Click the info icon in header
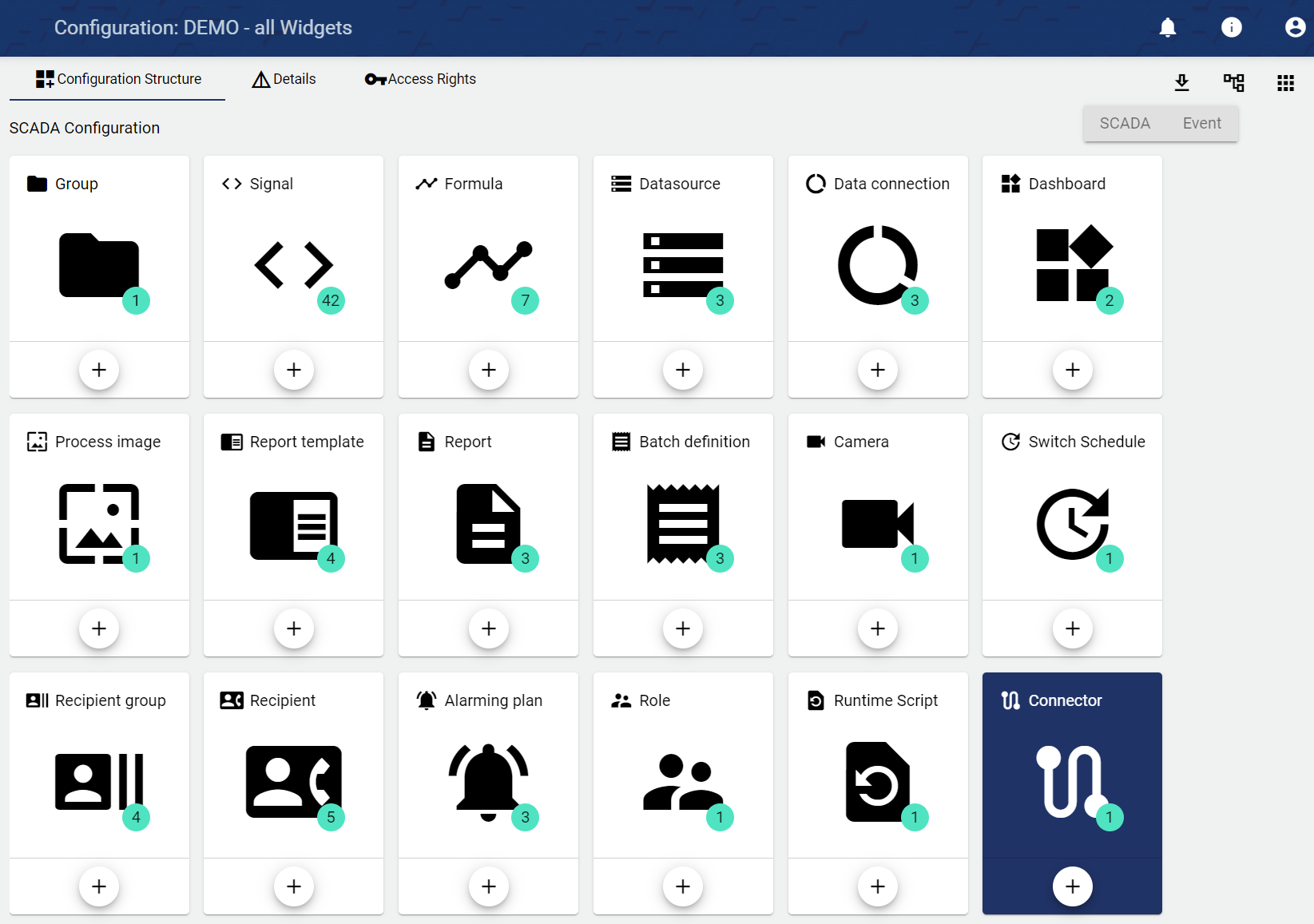This screenshot has height=924, width=1314. click(1231, 28)
